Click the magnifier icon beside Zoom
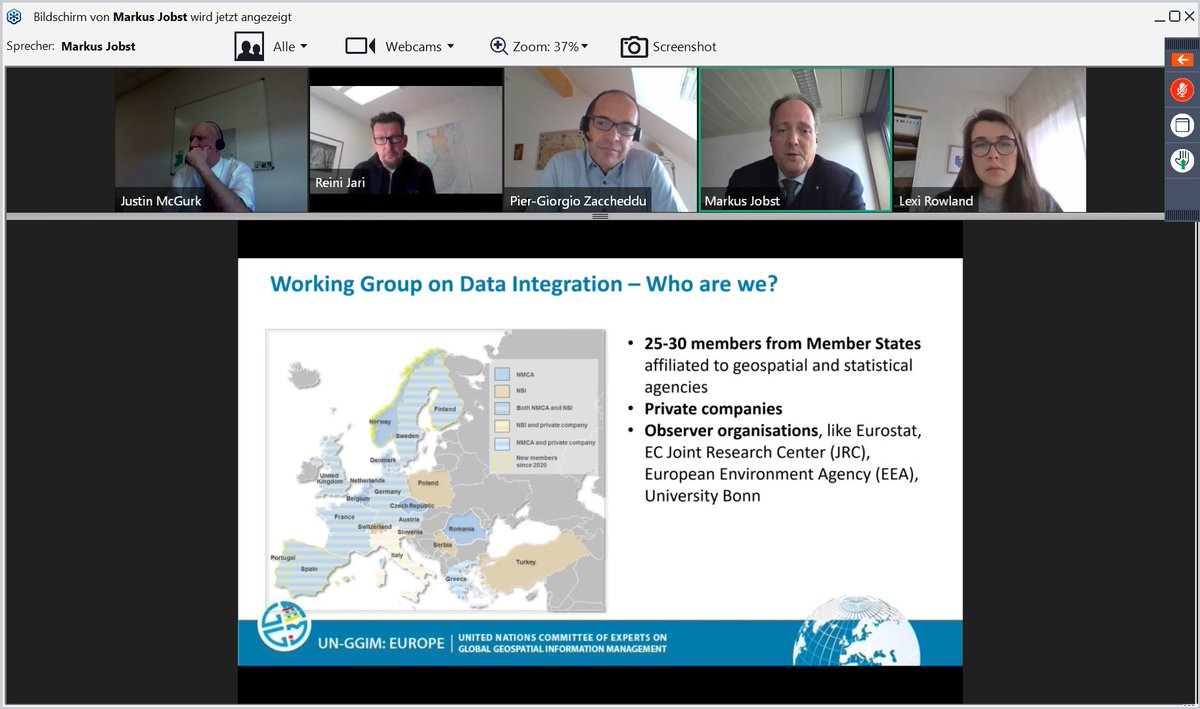 click(x=497, y=46)
